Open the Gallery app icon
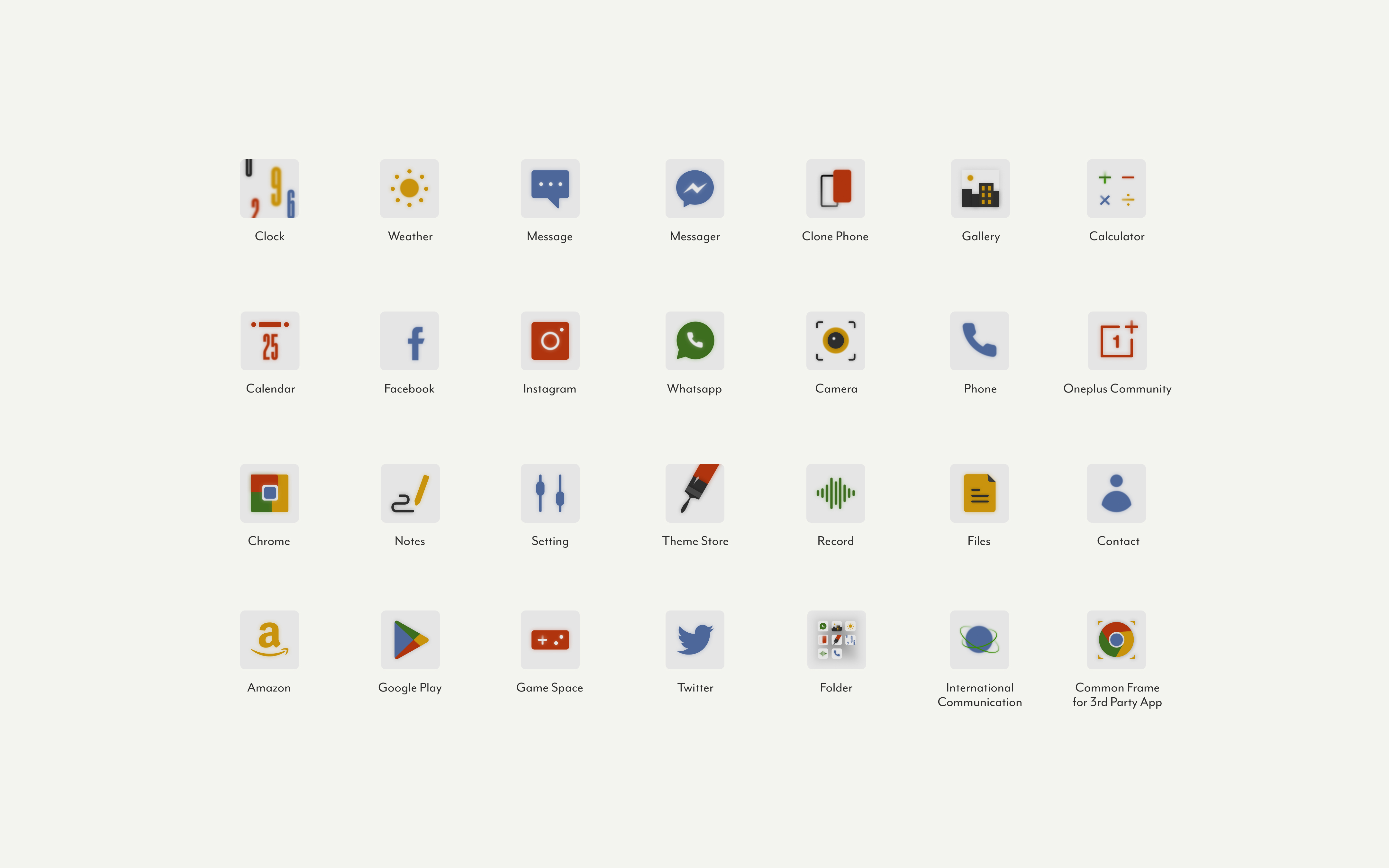Screen dimensions: 1389x868 (980, 188)
